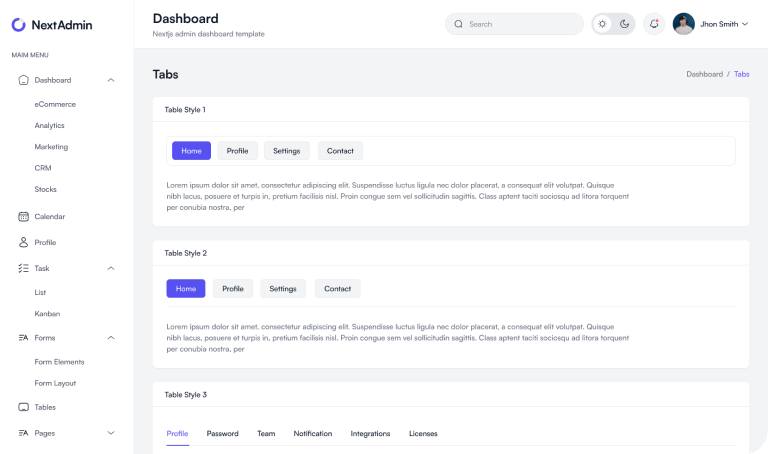768x454 pixels.
Task: Click the Profile person icon in sidebar
Action: click(23, 242)
